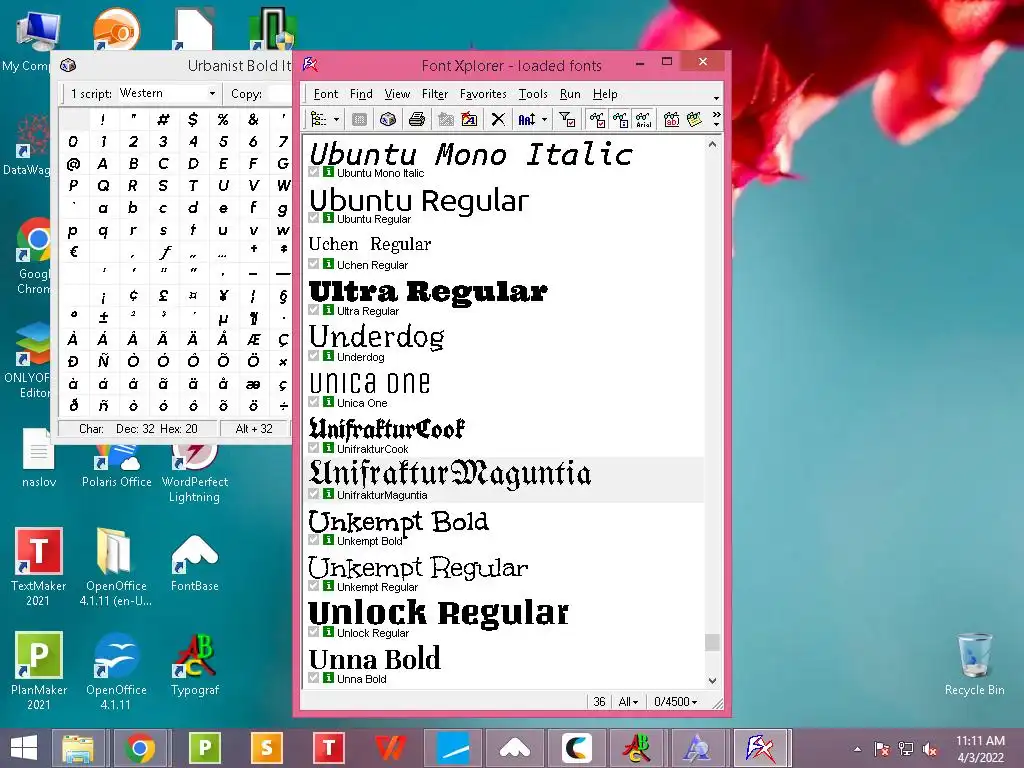The width and height of the screenshot is (1024, 768).
Task: Click the Chrome icon in the taskbar
Action: [140, 748]
